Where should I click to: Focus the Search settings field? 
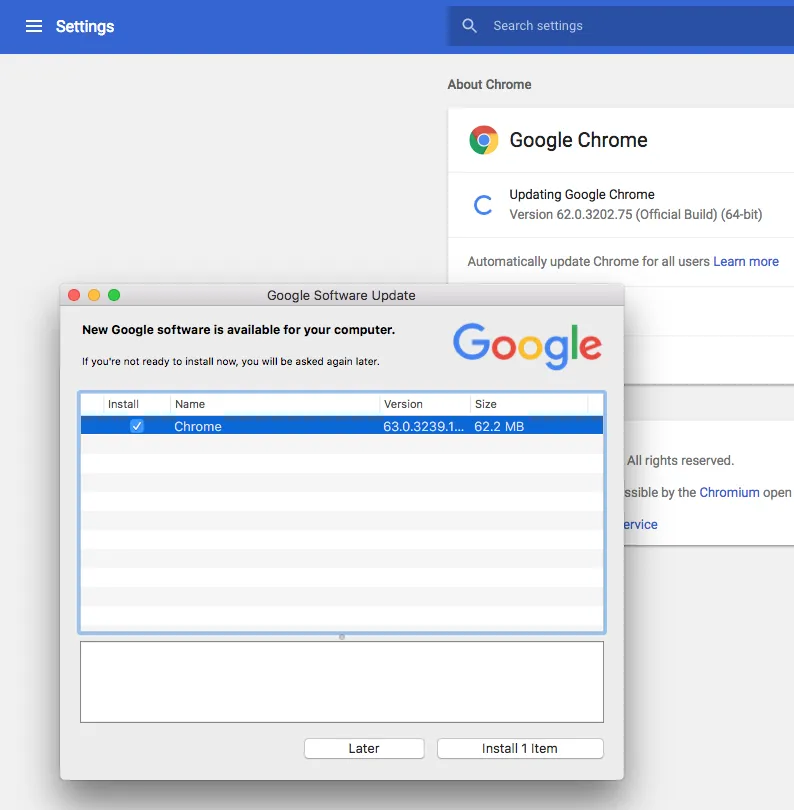620,26
